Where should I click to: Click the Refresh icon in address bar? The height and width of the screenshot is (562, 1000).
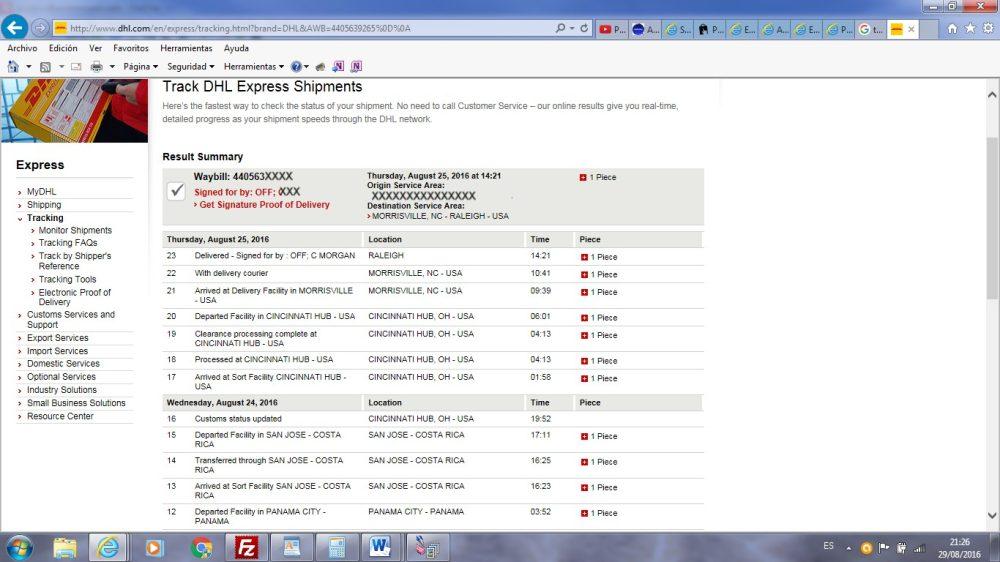[x=584, y=28]
